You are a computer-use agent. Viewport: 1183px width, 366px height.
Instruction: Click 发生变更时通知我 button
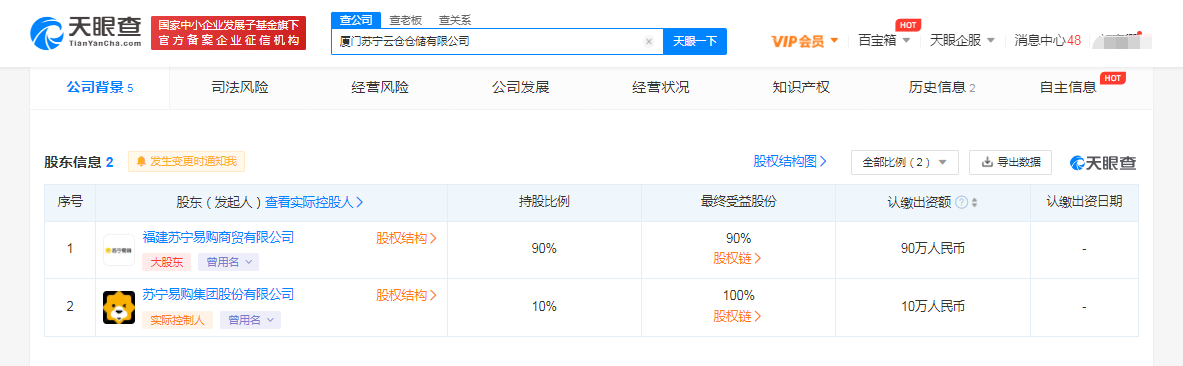[x=186, y=161]
